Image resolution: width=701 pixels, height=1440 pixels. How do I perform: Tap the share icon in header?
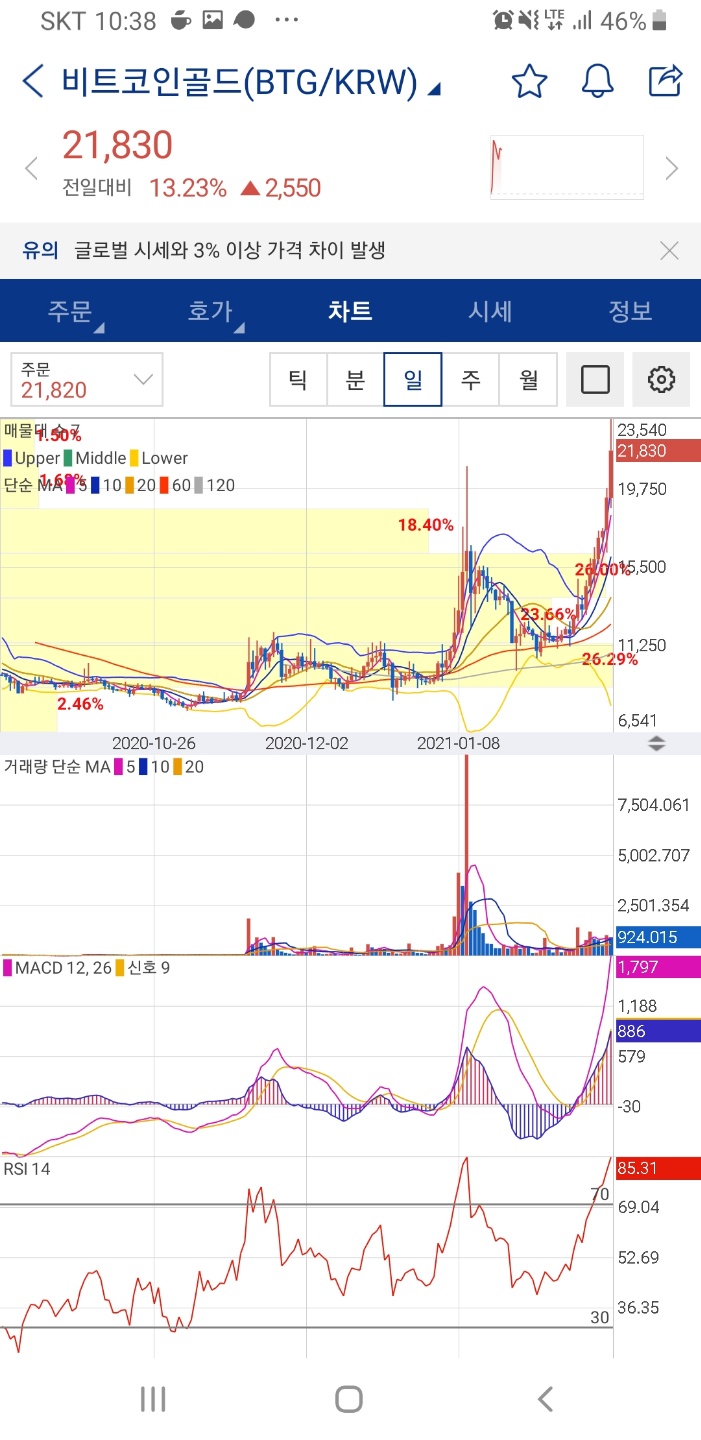(x=665, y=80)
